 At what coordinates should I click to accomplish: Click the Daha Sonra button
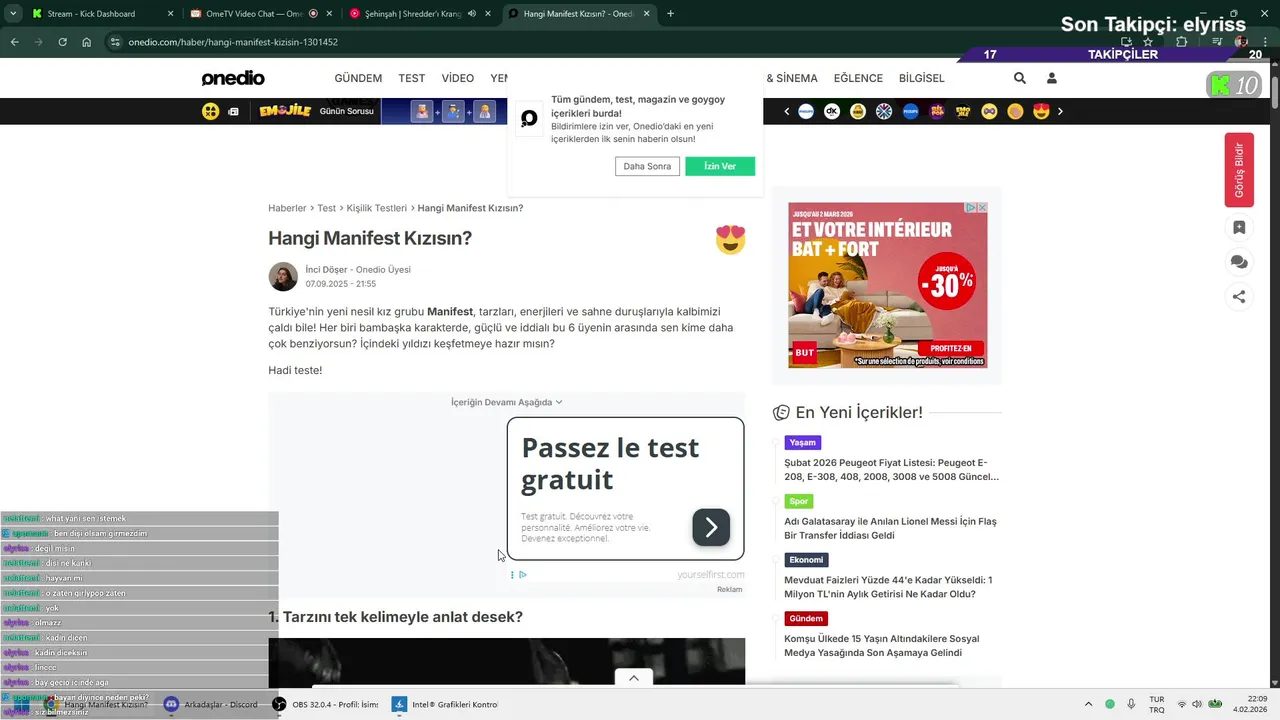(647, 166)
